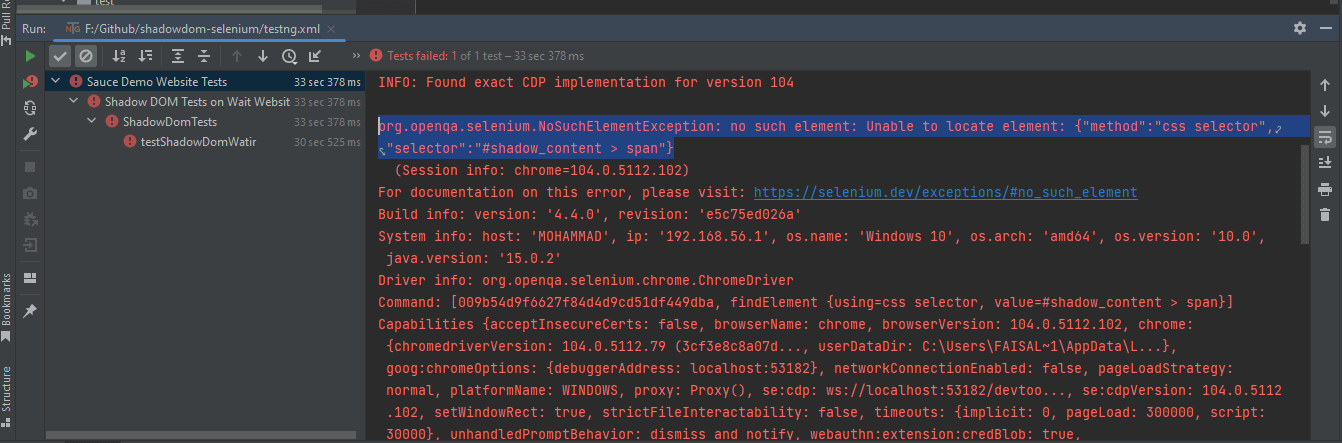The width and height of the screenshot is (1342, 443).
Task: Toggle Show Passed tests checkmark
Action: 61,56
